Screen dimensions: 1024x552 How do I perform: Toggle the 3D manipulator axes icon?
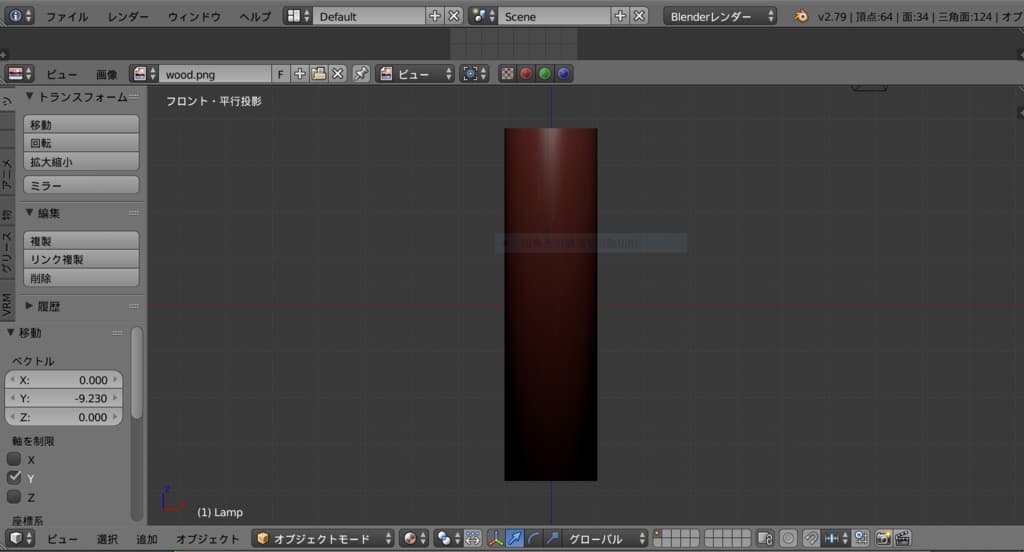(496, 538)
